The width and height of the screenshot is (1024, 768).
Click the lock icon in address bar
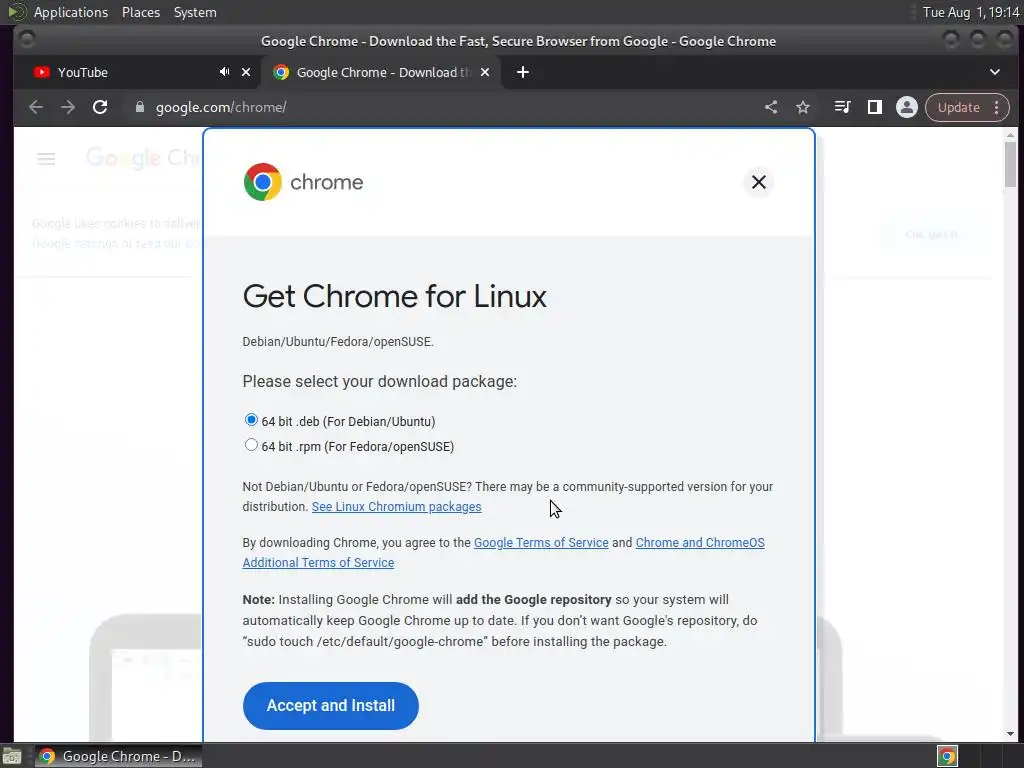pyautogui.click(x=139, y=107)
